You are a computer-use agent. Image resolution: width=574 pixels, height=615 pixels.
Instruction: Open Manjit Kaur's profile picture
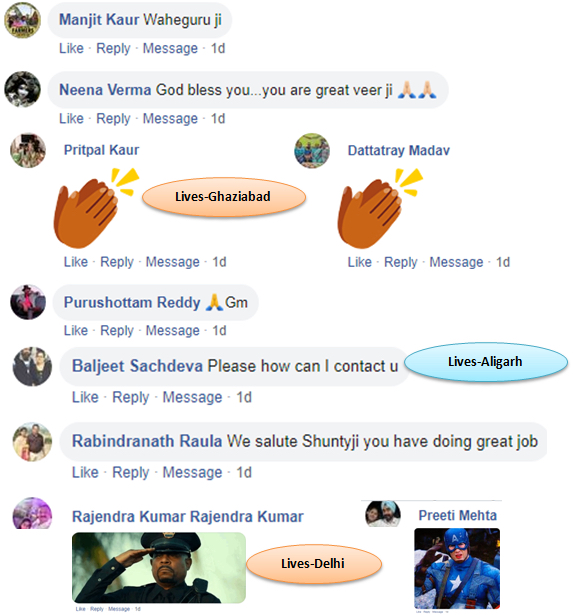[x=22, y=20]
